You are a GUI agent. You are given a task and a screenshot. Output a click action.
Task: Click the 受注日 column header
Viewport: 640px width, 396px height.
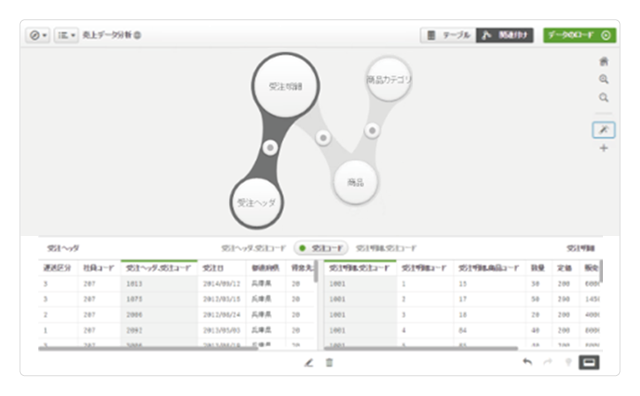(x=222, y=268)
